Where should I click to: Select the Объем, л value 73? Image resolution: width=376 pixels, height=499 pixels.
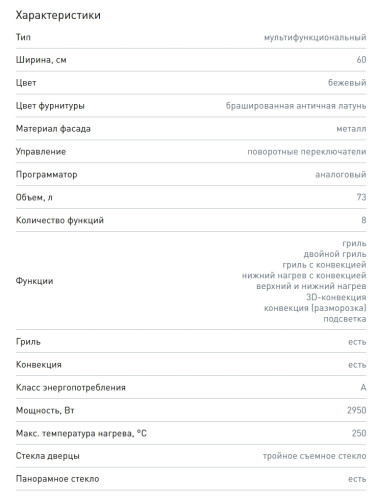coord(361,197)
